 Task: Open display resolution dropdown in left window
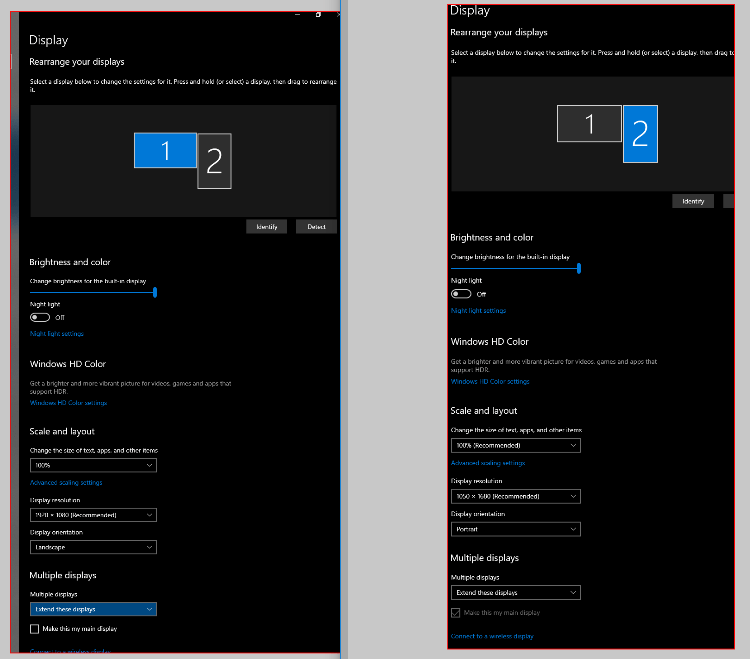click(93, 515)
